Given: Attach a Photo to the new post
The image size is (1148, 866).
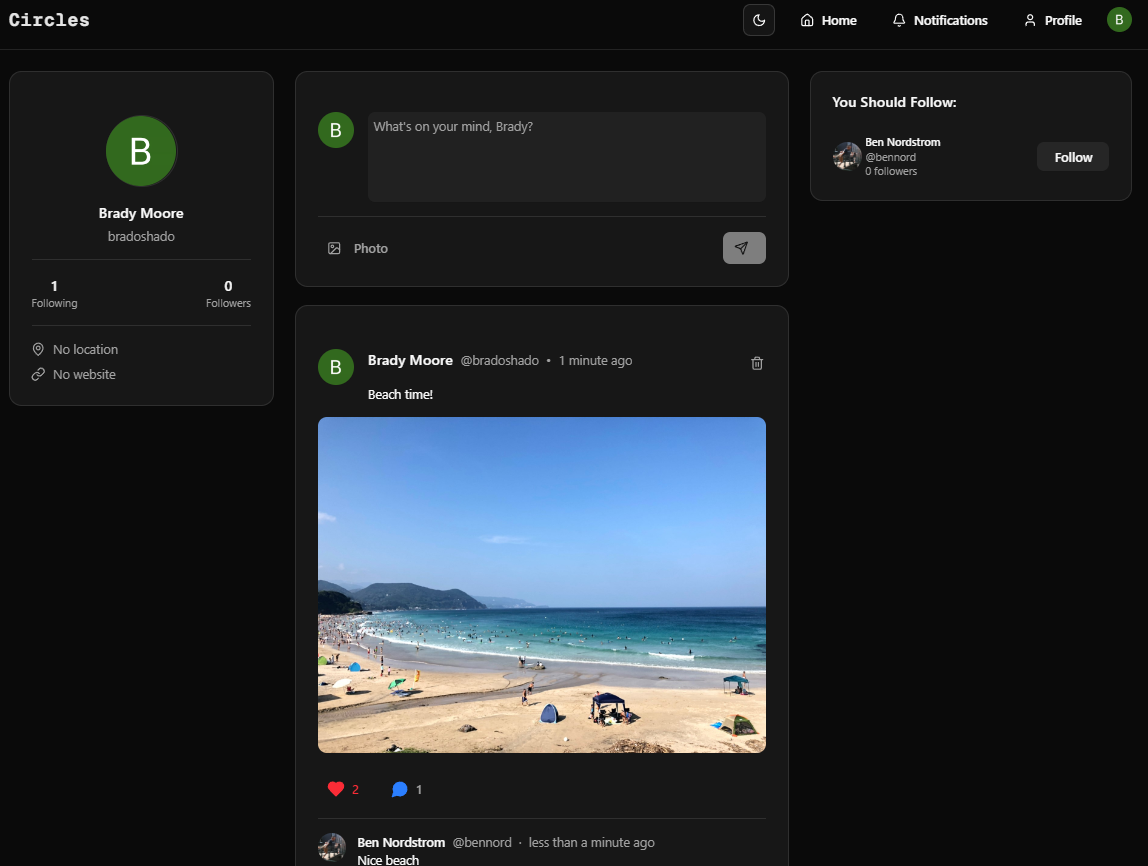Looking at the screenshot, I should 358,248.
